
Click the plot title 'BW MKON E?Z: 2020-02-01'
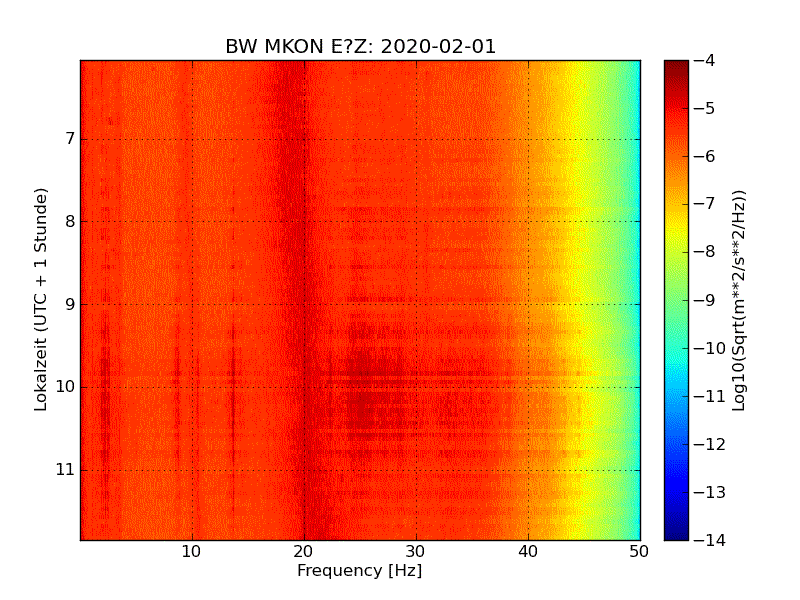pyautogui.click(x=360, y=46)
